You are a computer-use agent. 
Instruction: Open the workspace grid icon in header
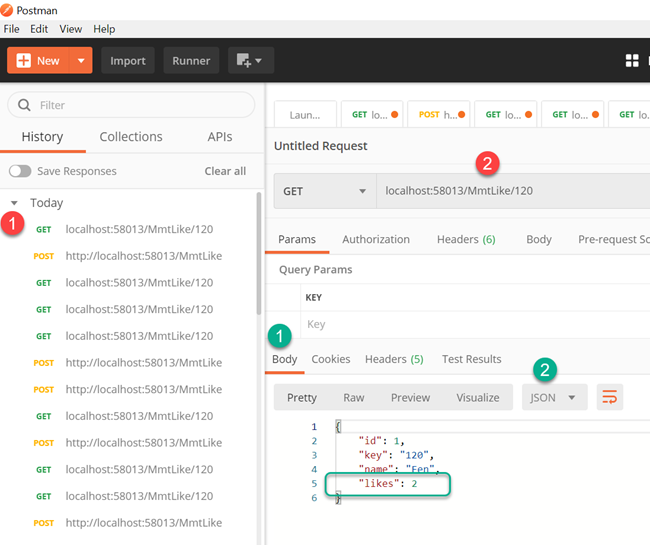coord(632,61)
